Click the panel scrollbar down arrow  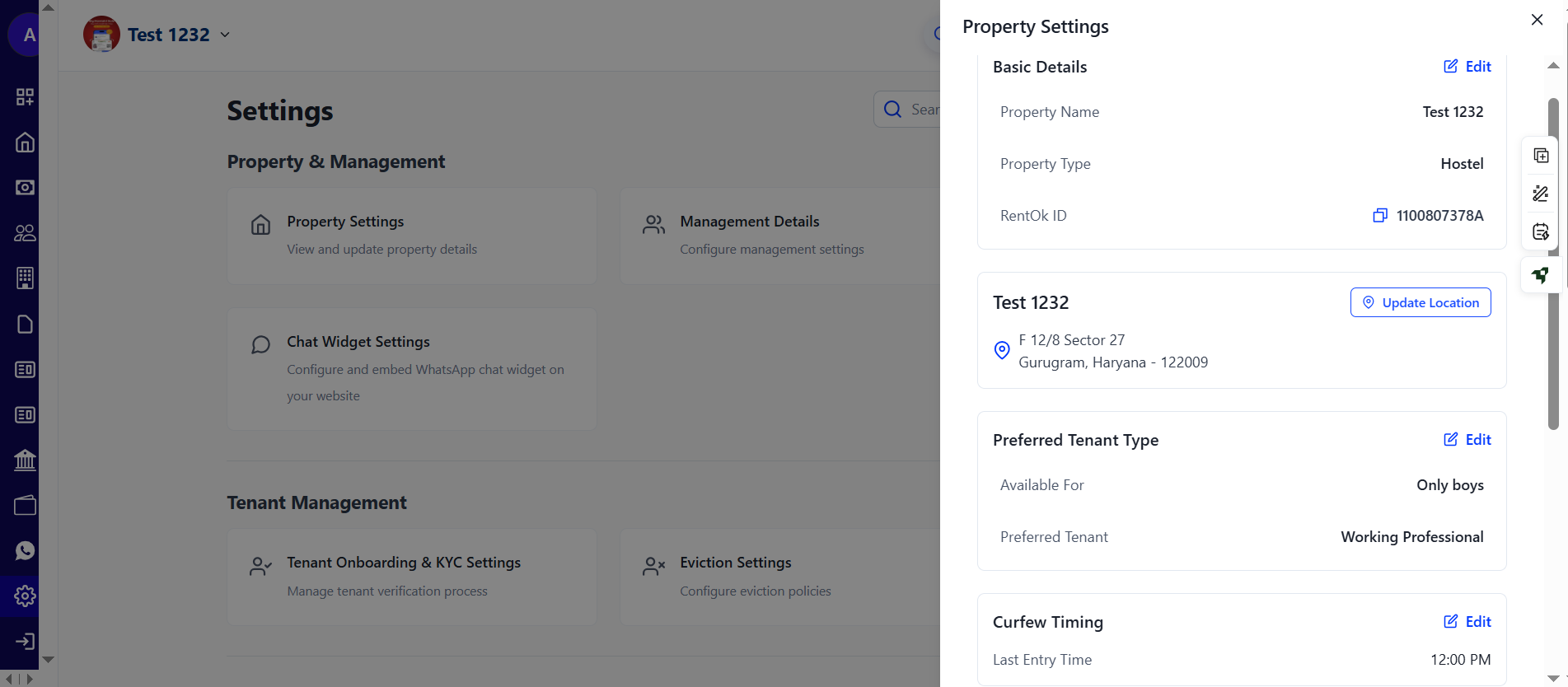(1552, 678)
